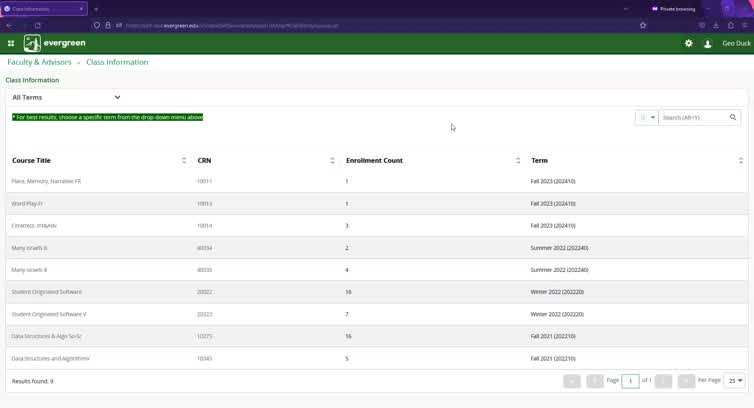Open column chooser dropdown beside search
The height and width of the screenshot is (408, 754).
tap(647, 118)
